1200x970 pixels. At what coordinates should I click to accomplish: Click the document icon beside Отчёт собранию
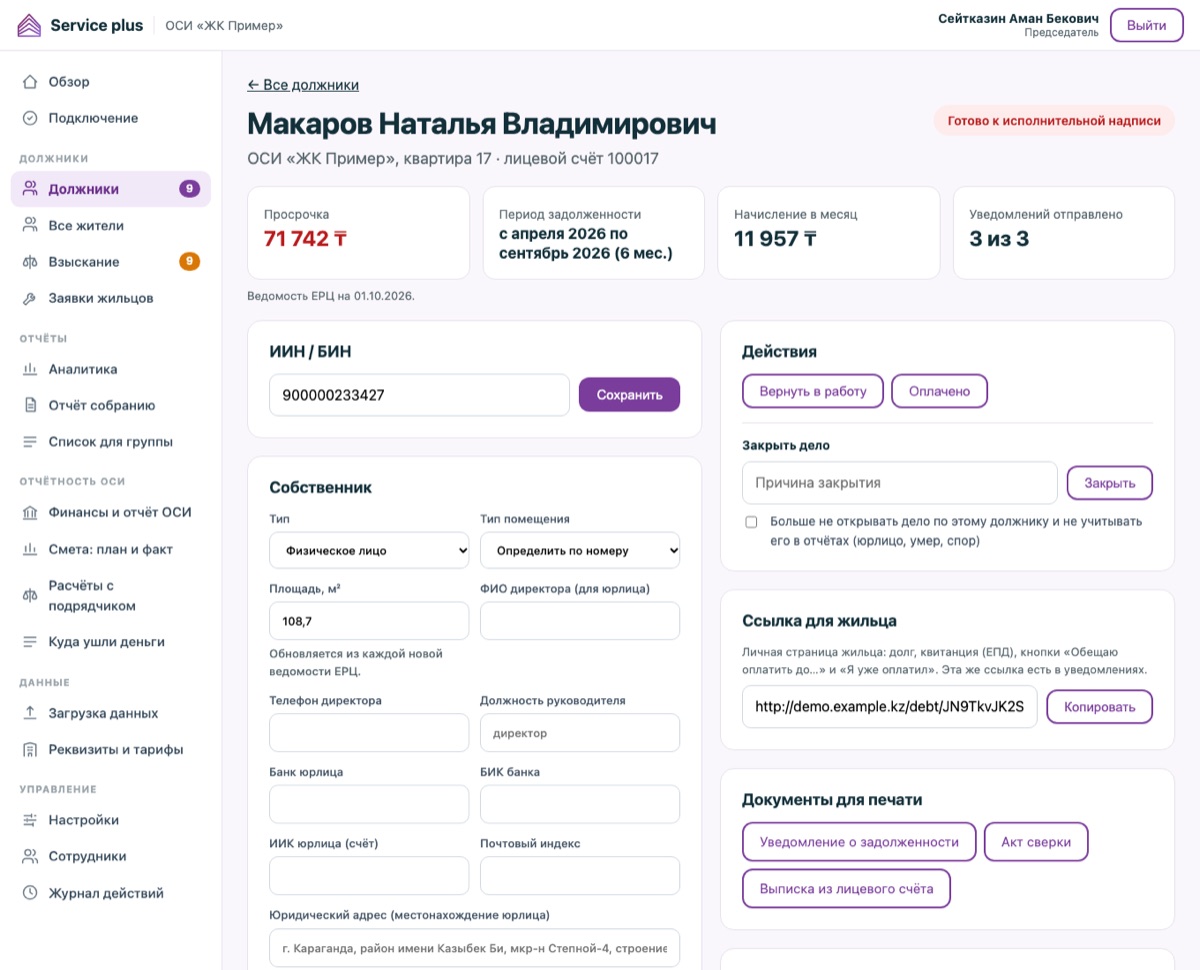30,406
